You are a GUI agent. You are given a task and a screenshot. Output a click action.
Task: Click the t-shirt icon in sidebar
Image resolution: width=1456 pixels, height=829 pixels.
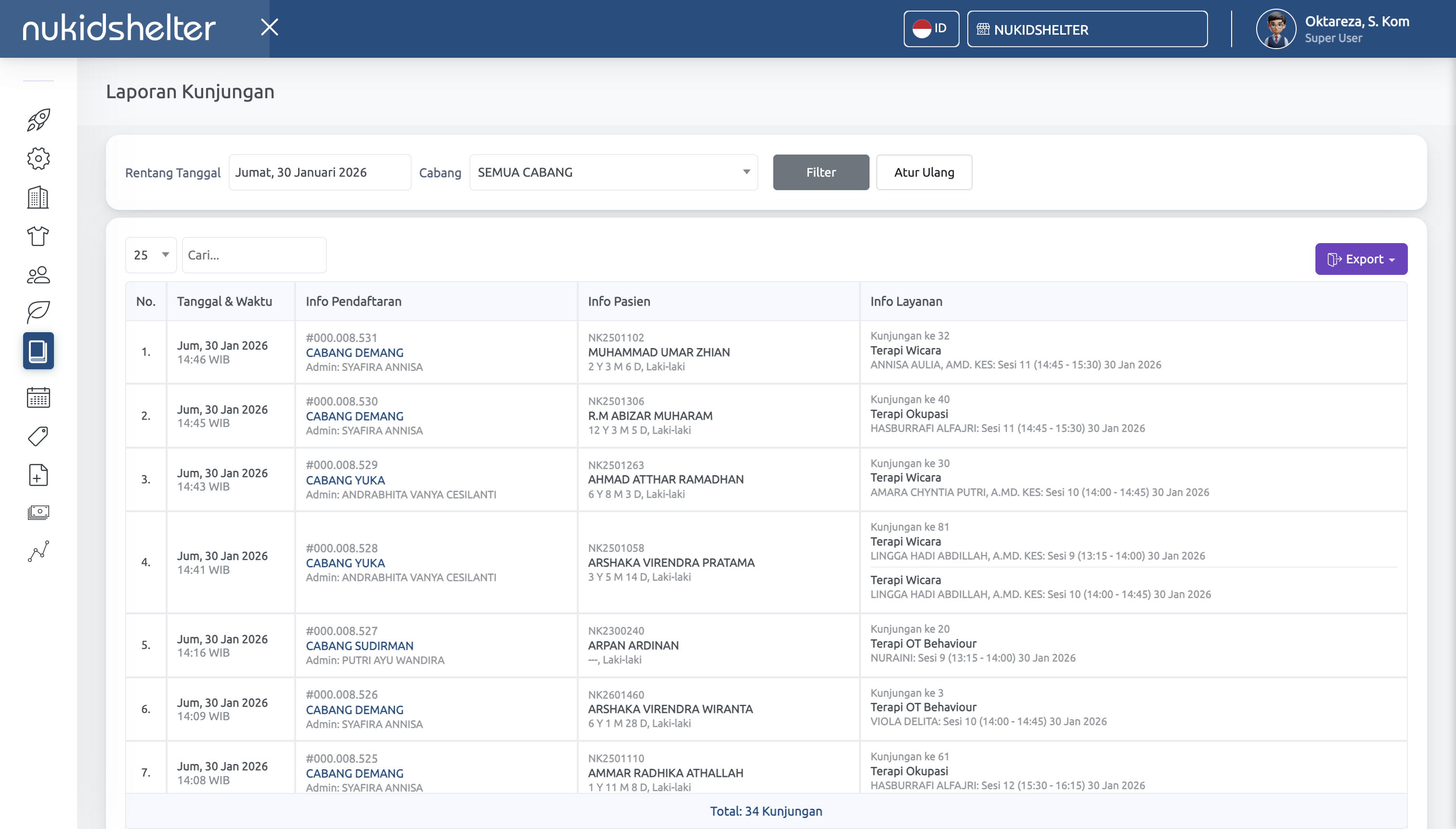coord(38,236)
